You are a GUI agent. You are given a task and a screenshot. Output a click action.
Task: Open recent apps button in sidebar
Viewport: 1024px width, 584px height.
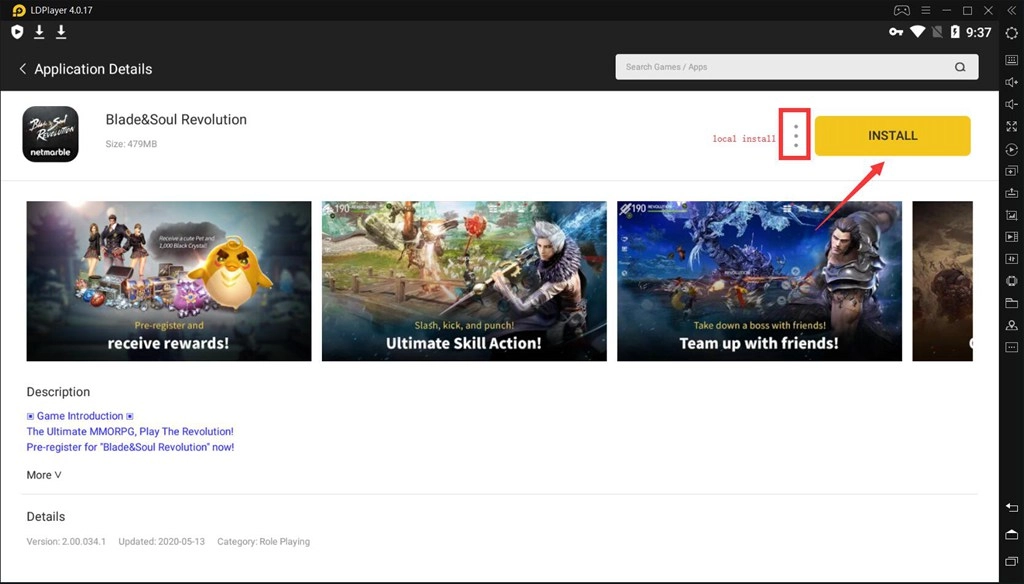click(x=1011, y=558)
